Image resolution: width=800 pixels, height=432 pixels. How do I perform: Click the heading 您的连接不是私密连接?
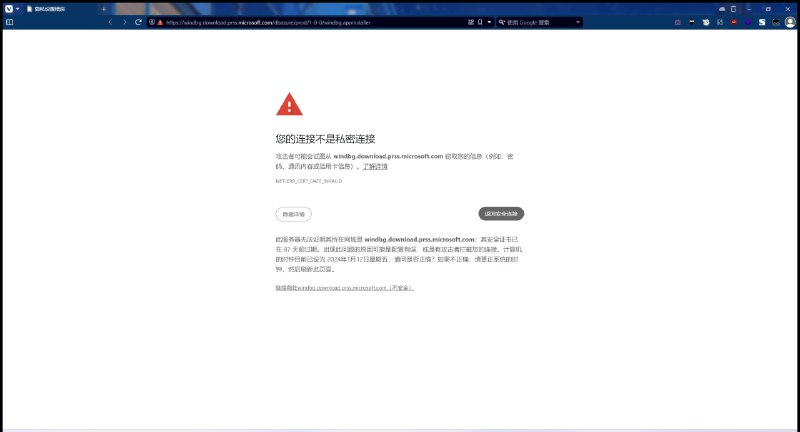tap(326, 139)
